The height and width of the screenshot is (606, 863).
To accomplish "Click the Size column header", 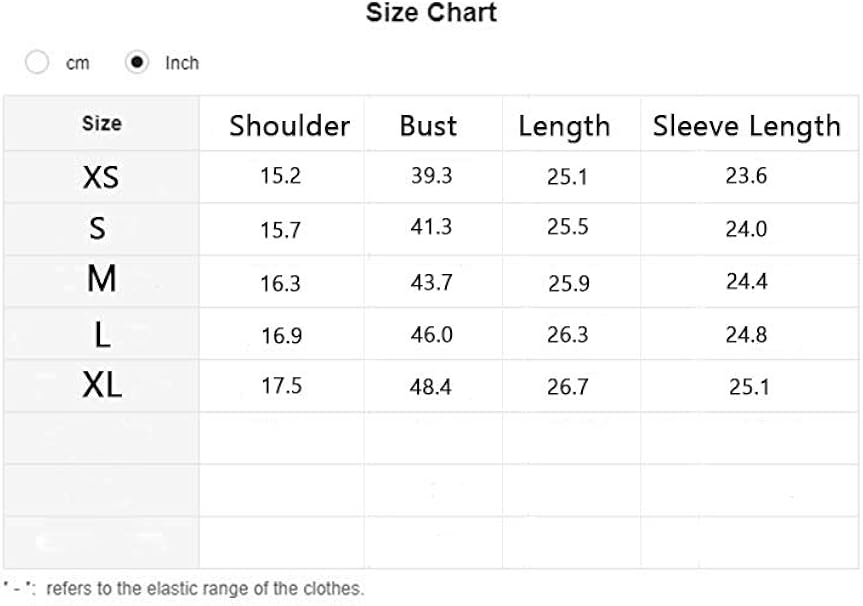I will [x=102, y=124].
